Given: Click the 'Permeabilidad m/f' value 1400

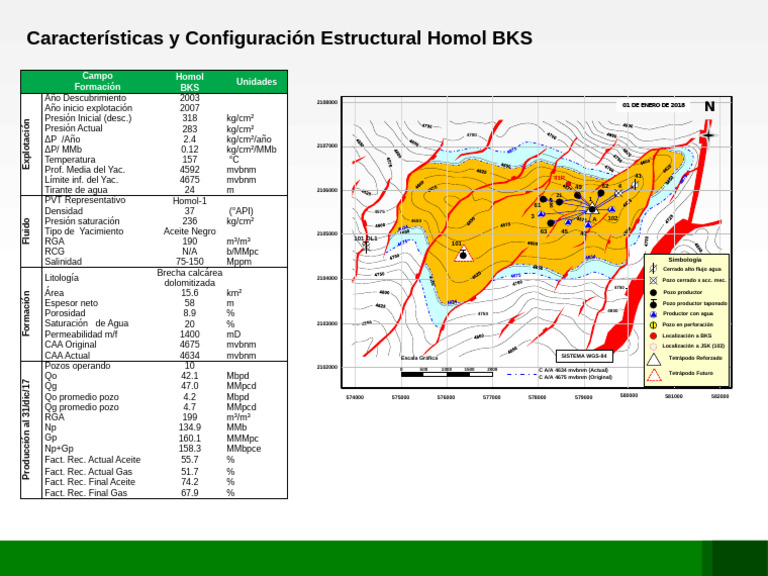Looking at the screenshot, I should click(190, 335).
